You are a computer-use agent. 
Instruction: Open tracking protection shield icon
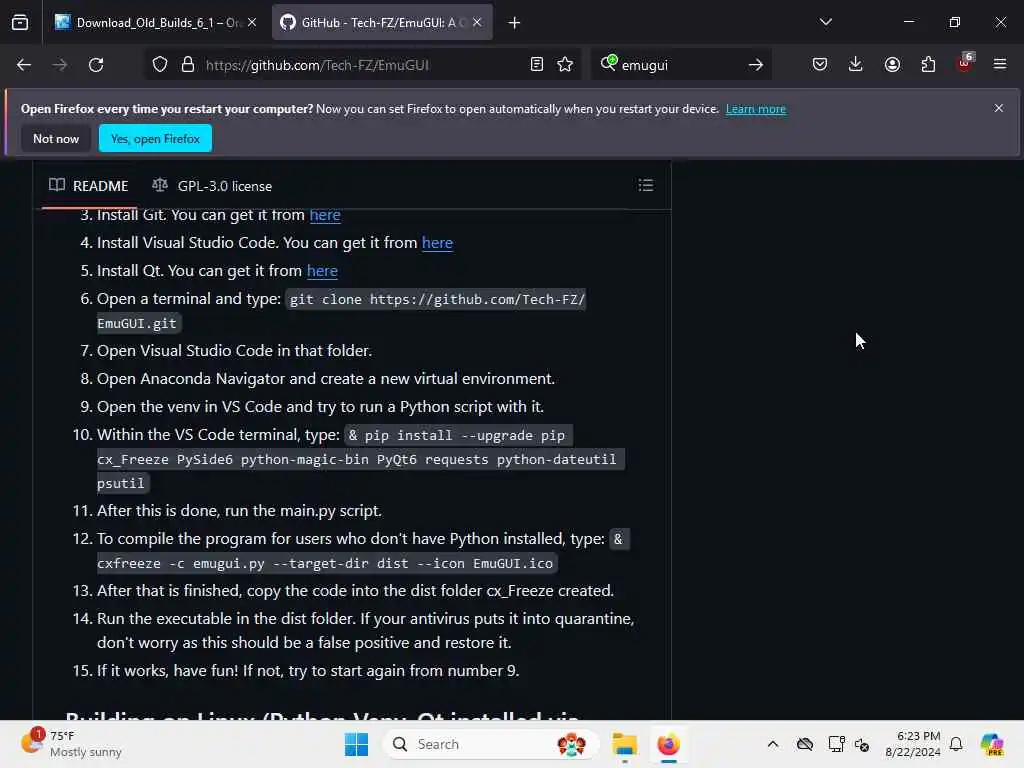pos(160,65)
